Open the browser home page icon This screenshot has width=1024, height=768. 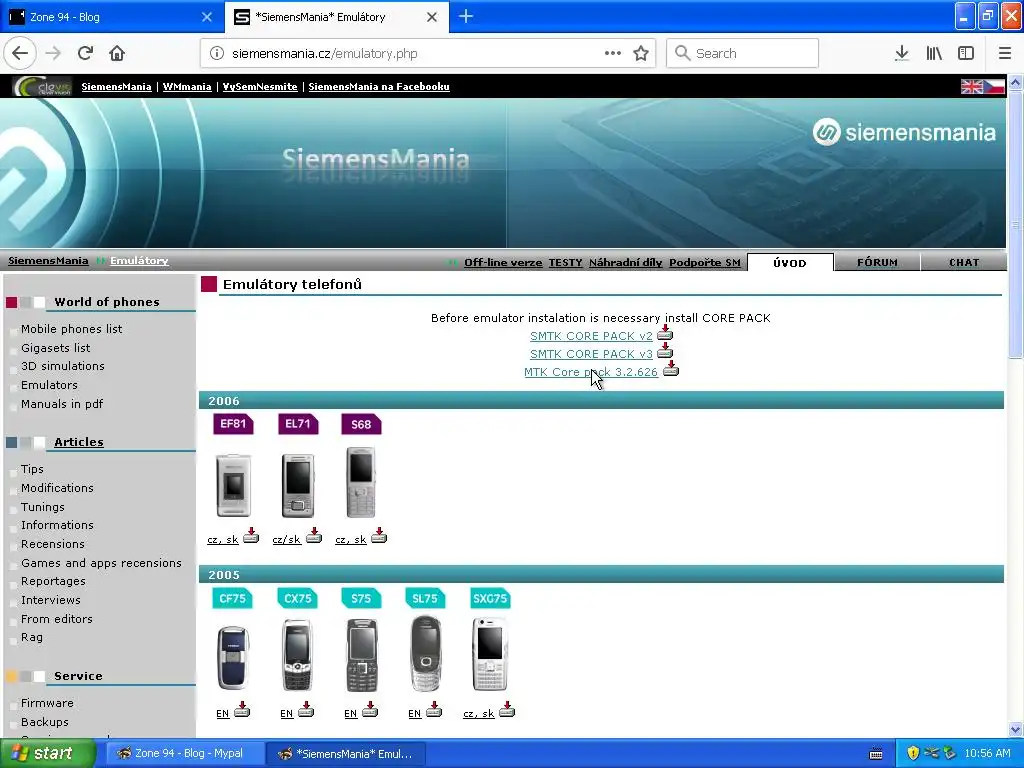coord(117,54)
